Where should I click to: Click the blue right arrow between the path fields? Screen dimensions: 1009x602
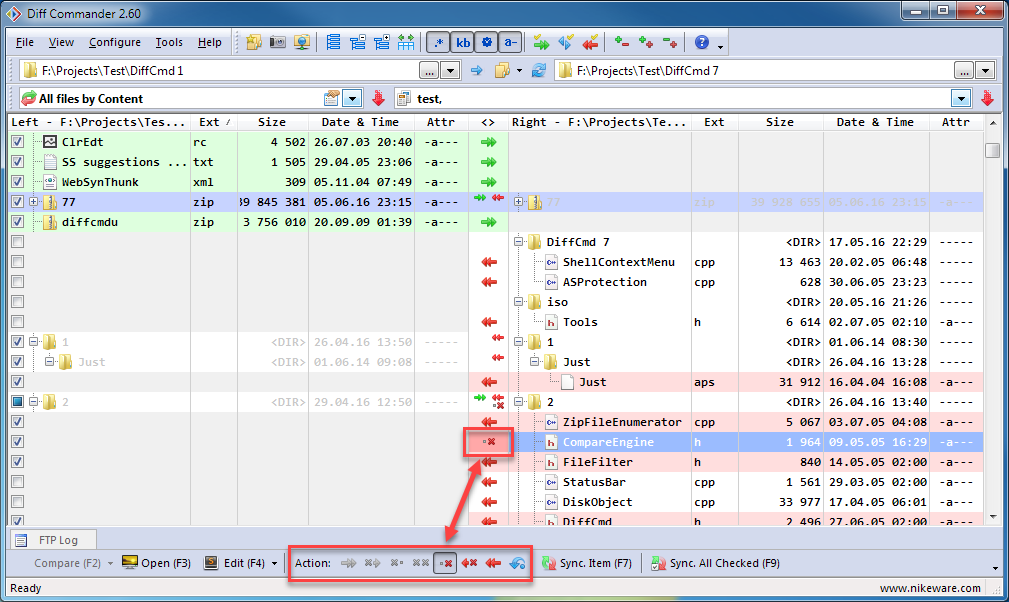477,71
